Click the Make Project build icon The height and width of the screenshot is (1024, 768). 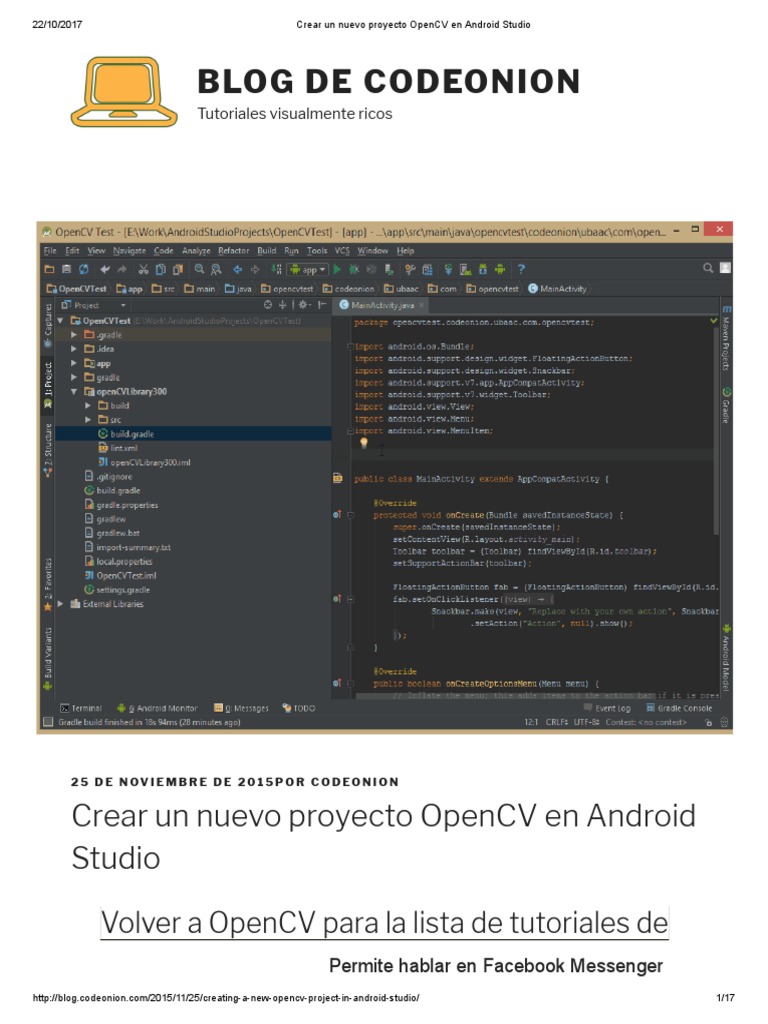(x=276, y=269)
